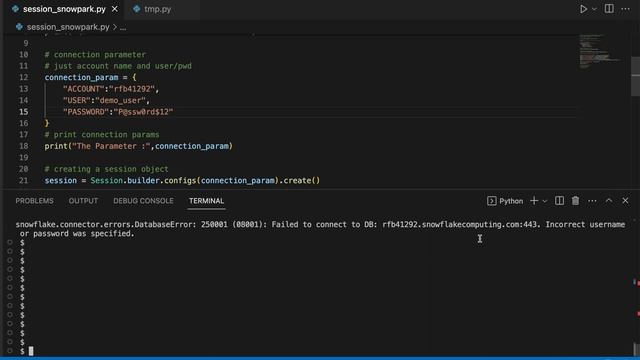Screen dimensions: 640x360
Task: Click connection_param variable on line 12
Action: pyautogui.click(x=81, y=78)
